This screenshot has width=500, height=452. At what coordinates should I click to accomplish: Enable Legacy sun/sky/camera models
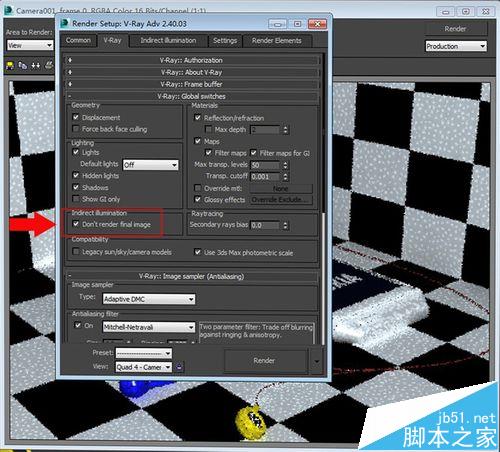[76, 252]
